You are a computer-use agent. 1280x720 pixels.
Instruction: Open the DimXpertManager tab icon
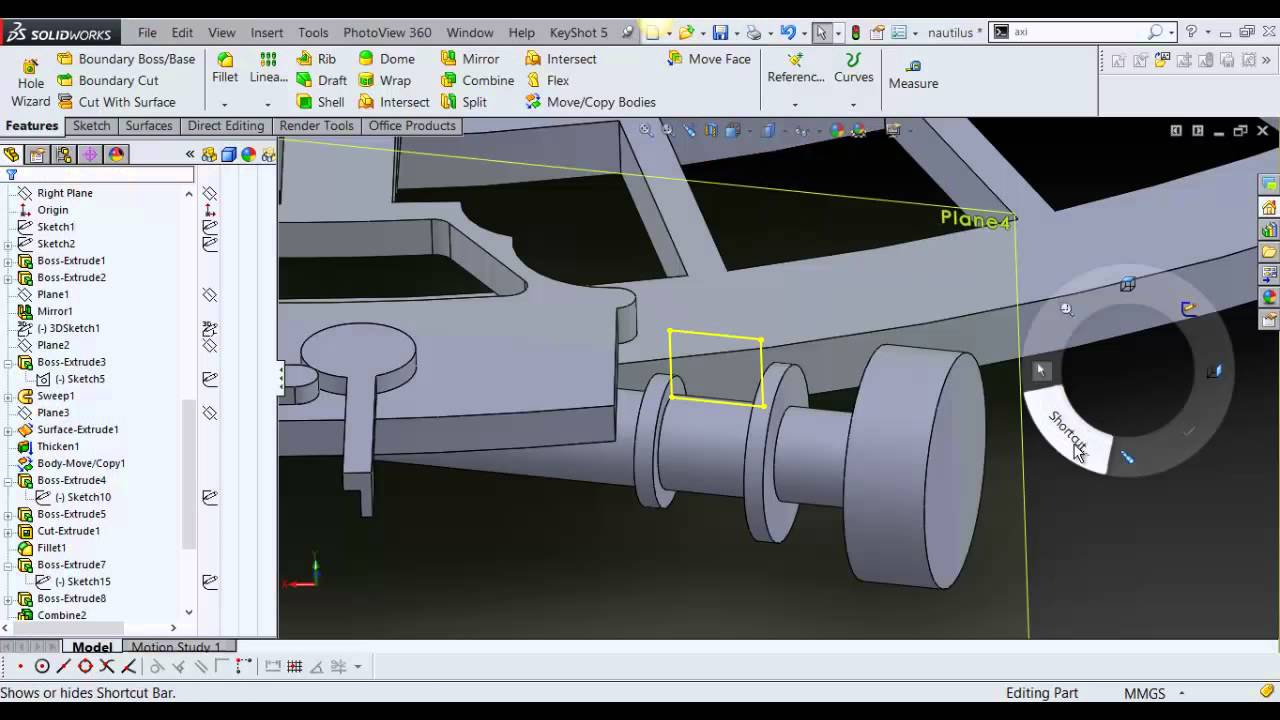pyautogui.click(x=90, y=155)
